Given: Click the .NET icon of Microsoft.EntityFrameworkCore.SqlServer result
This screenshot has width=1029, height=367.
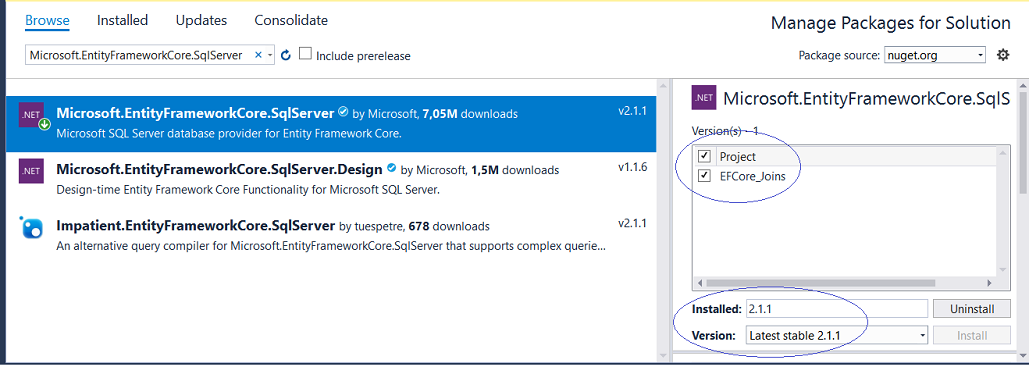Looking at the screenshot, I should [x=32, y=114].
